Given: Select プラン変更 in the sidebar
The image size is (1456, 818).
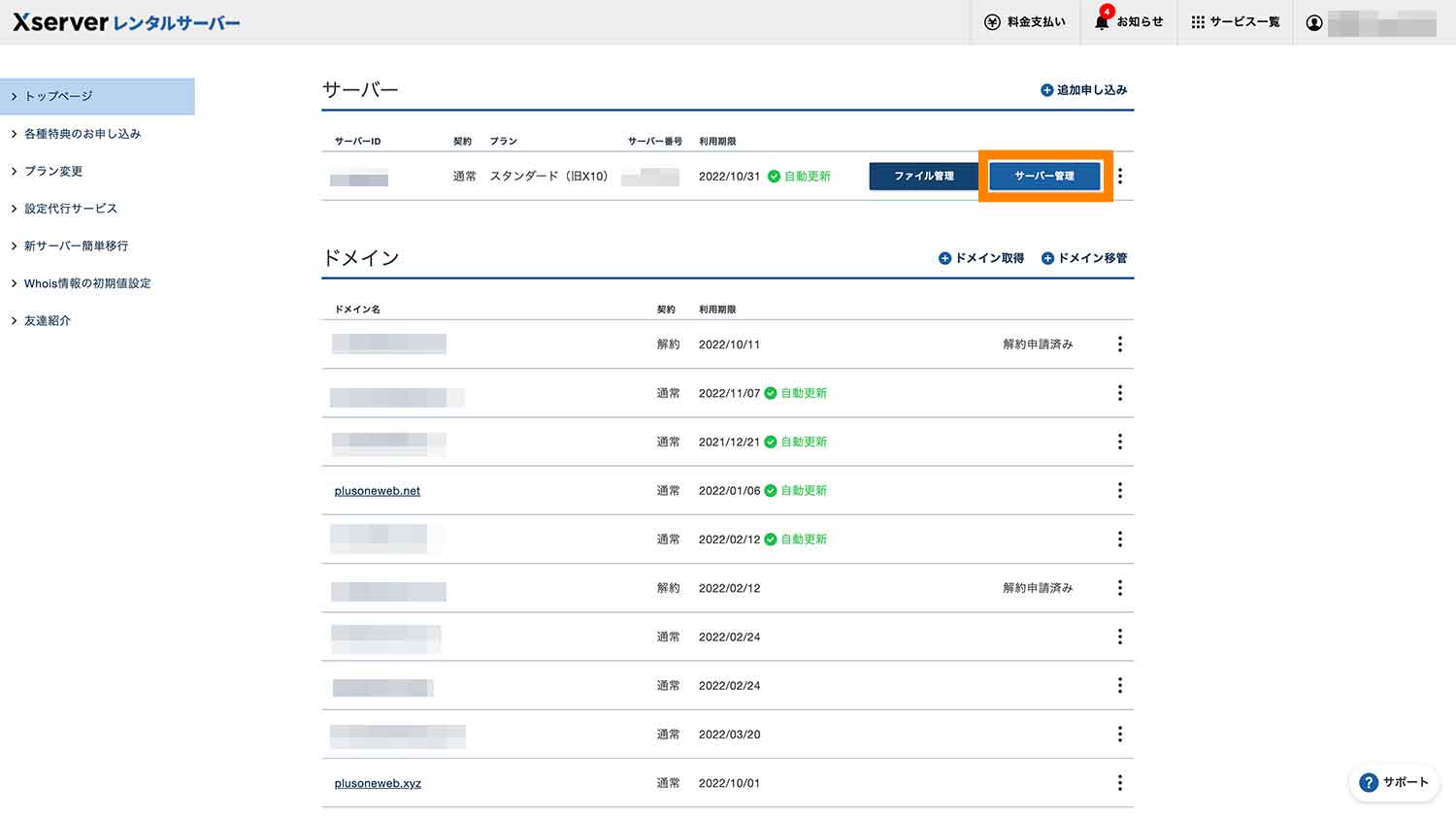Looking at the screenshot, I should point(53,171).
